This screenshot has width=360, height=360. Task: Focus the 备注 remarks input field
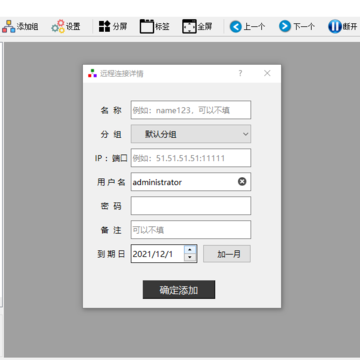191,230
